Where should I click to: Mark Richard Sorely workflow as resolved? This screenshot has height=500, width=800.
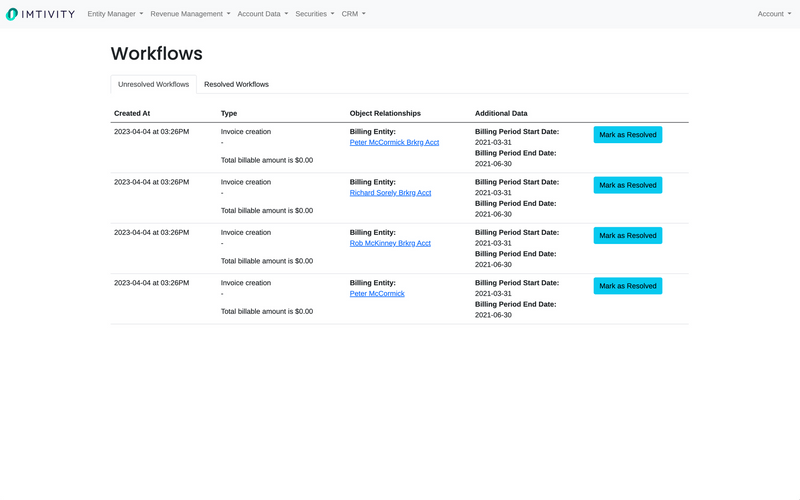pos(627,185)
